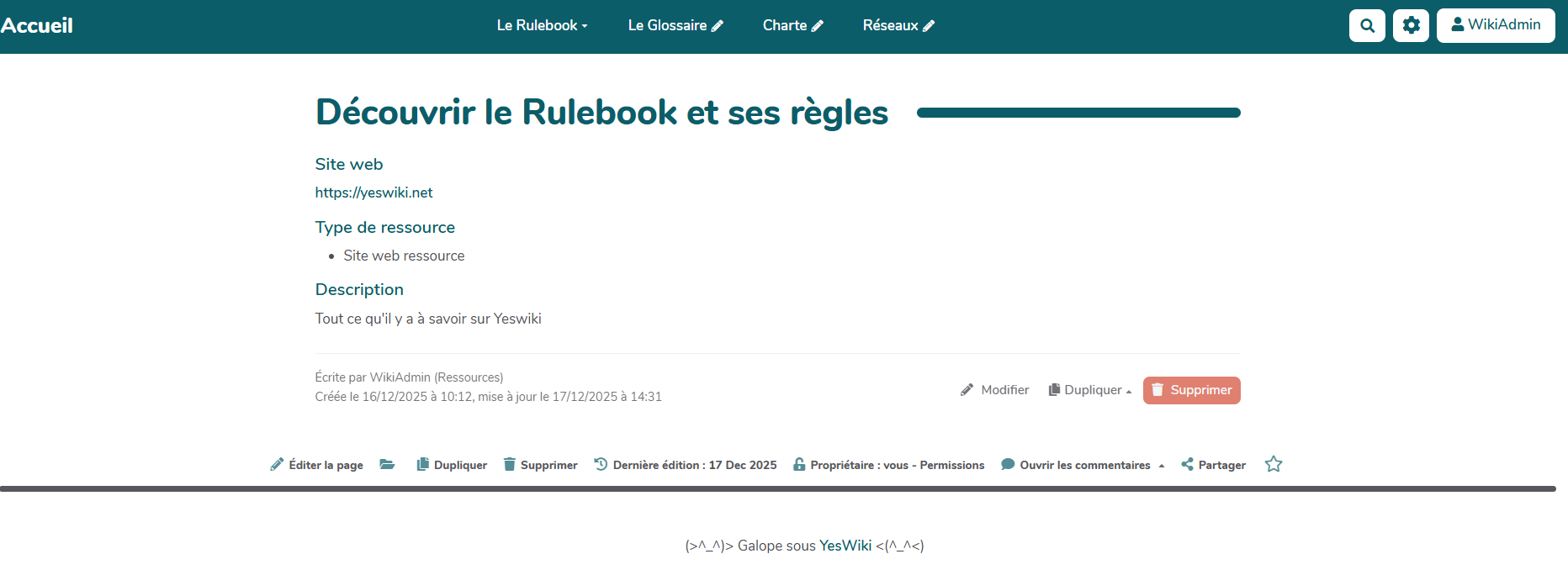
Task: Expand the Dupliquer dropdown on the entry
Action: pos(1090,390)
